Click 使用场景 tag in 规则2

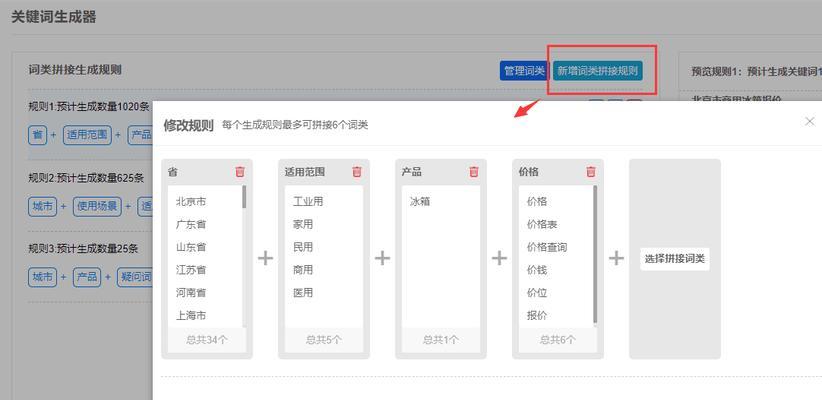point(97,207)
